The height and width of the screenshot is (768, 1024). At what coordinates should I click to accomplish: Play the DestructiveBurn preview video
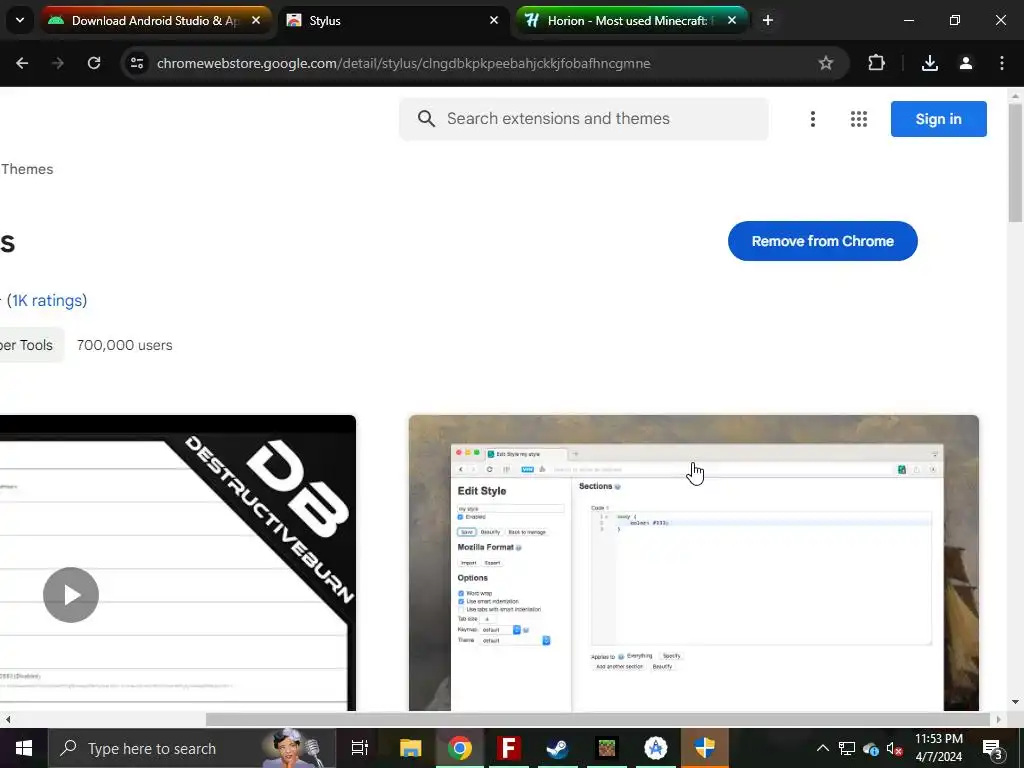coord(71,595)
